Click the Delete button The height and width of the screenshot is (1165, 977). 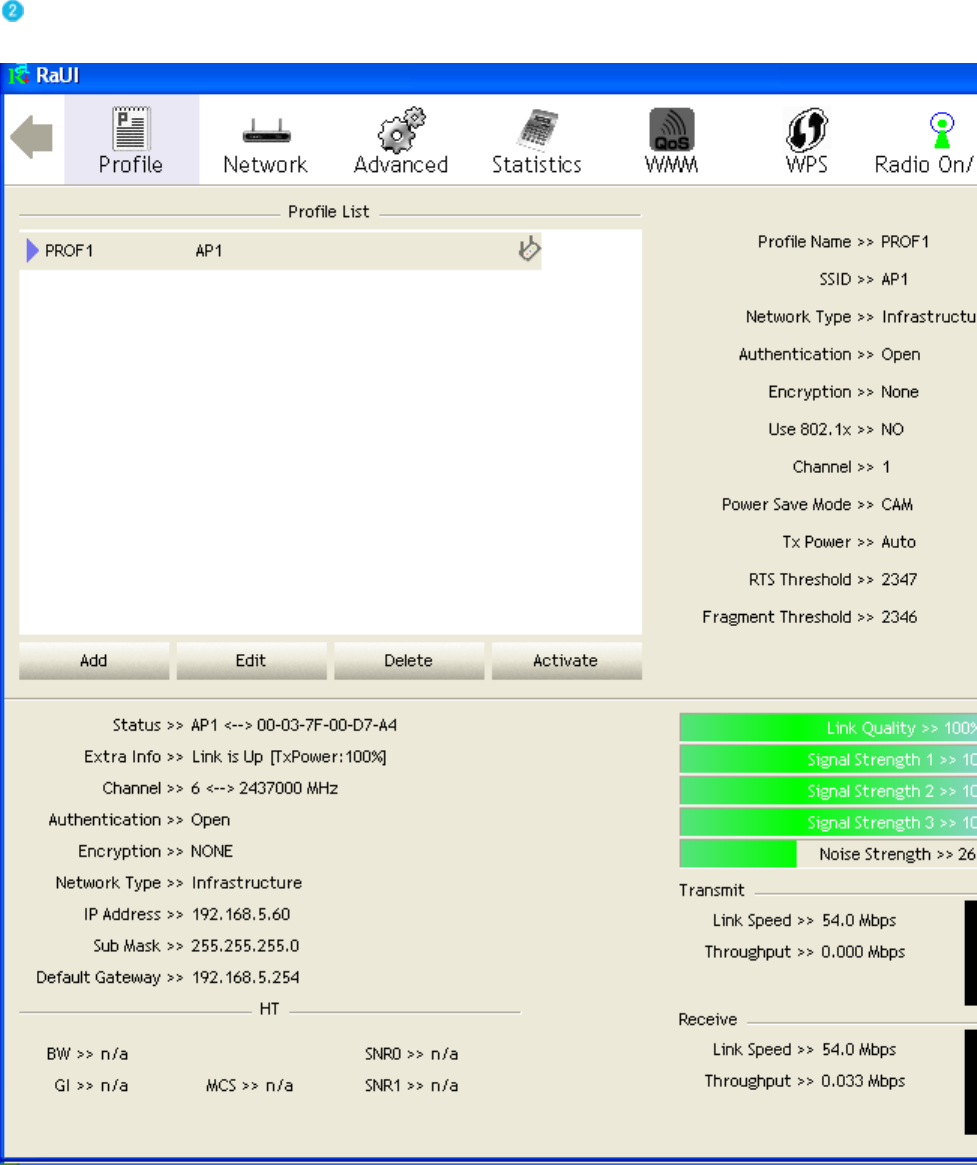(x=409, y=661)
